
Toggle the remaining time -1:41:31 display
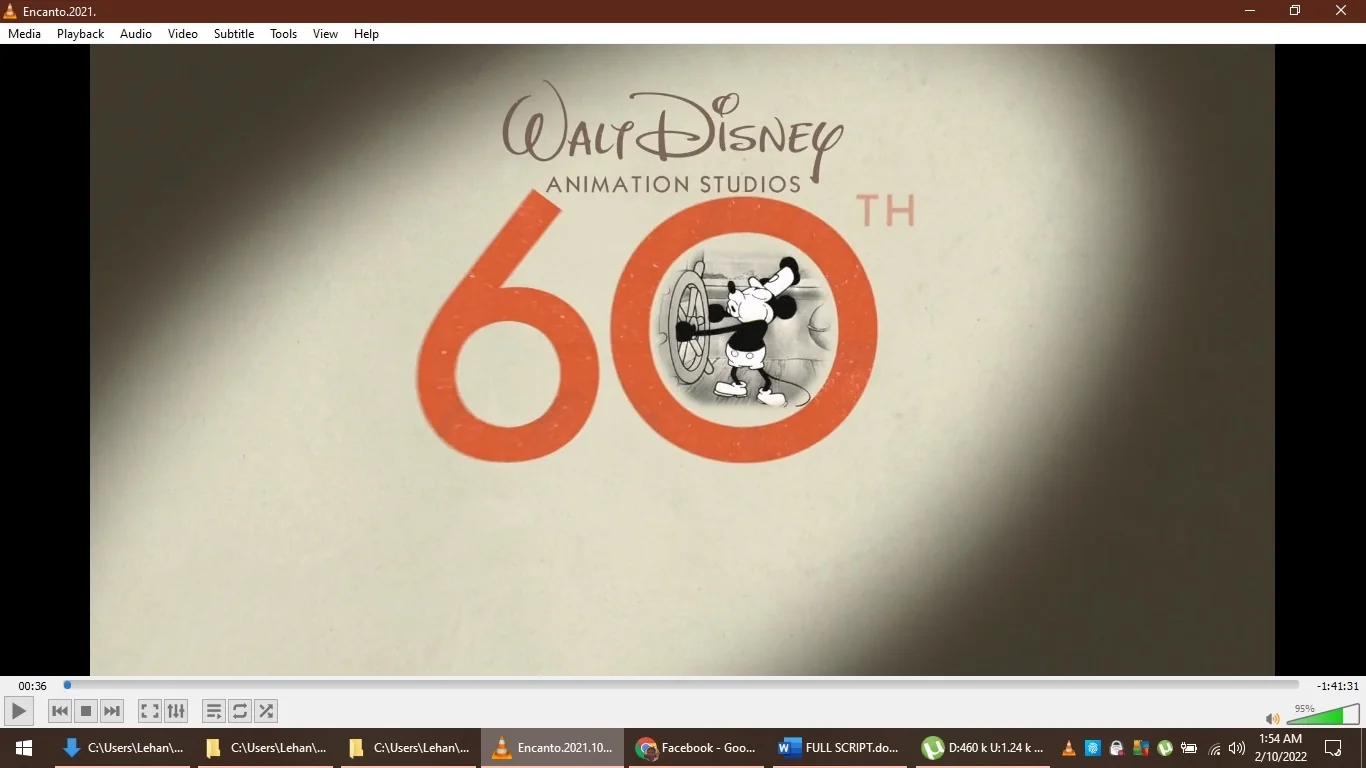[x=1337, y=686]
